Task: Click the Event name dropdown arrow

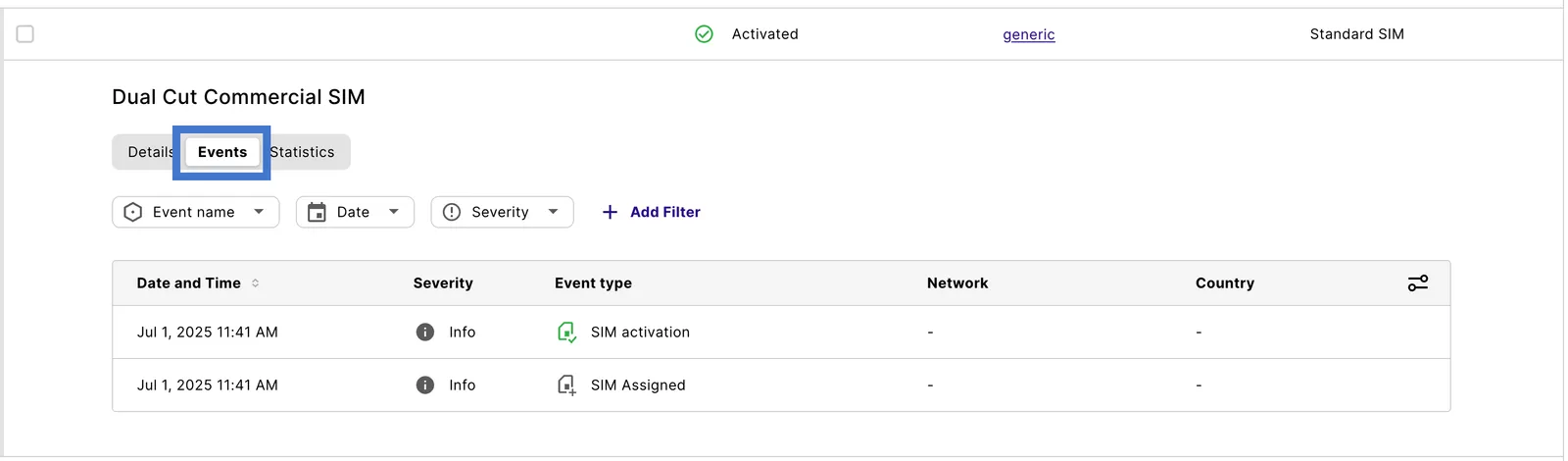Action: click(259, 212)
